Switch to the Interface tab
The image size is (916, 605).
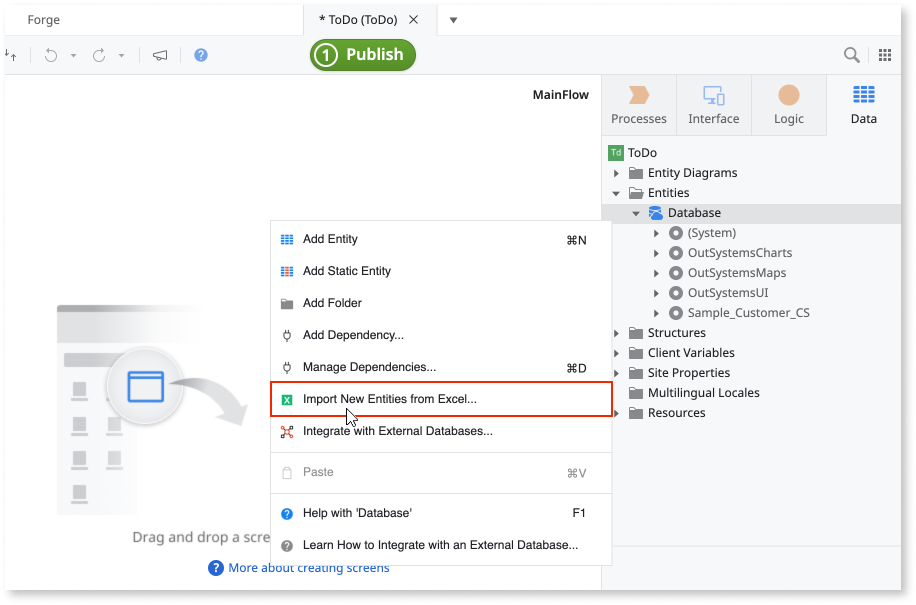coord(713,105)
